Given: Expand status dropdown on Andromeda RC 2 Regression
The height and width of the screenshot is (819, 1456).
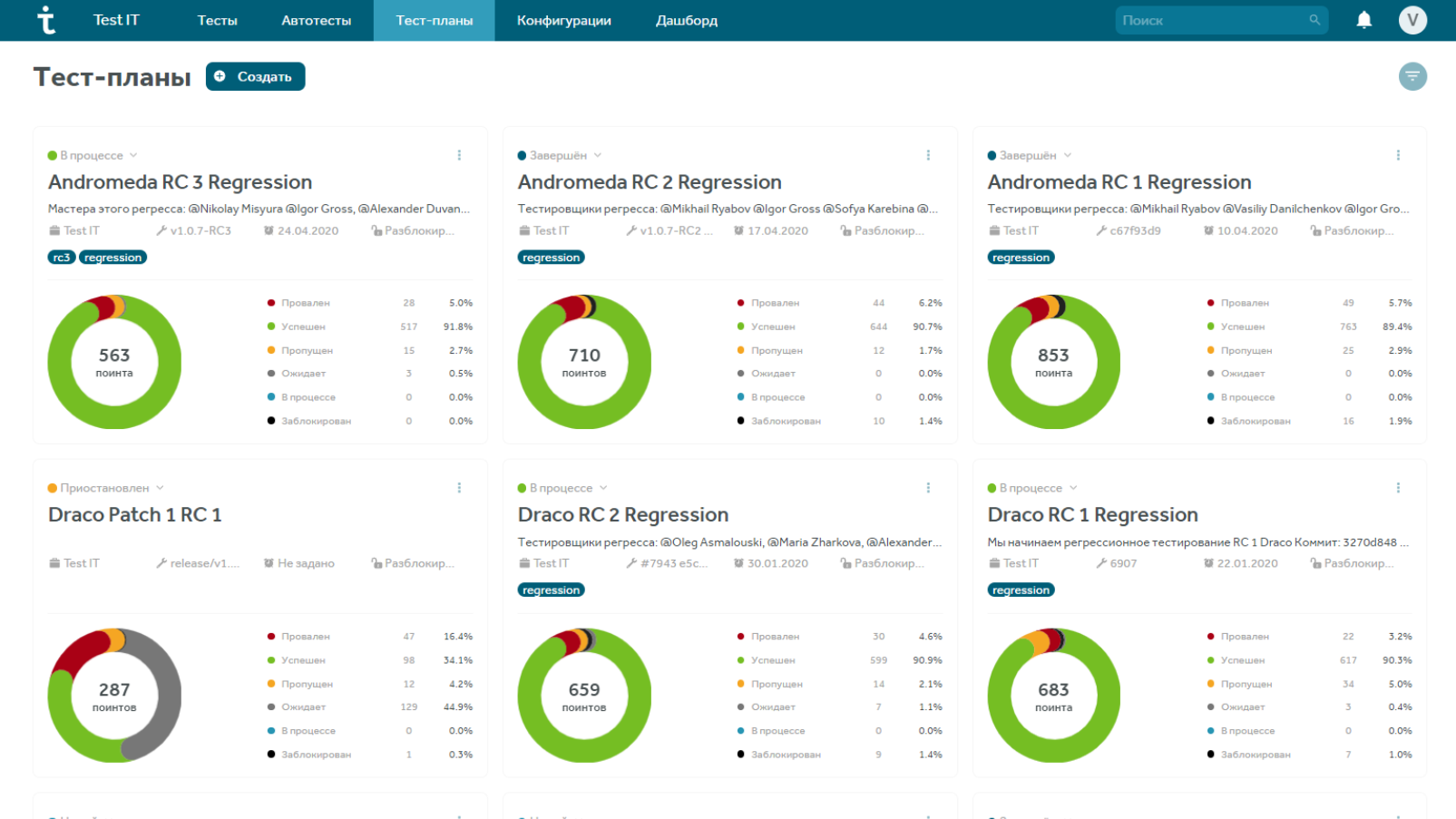Looking at the screenshot, I should click(x=598, y=155).
